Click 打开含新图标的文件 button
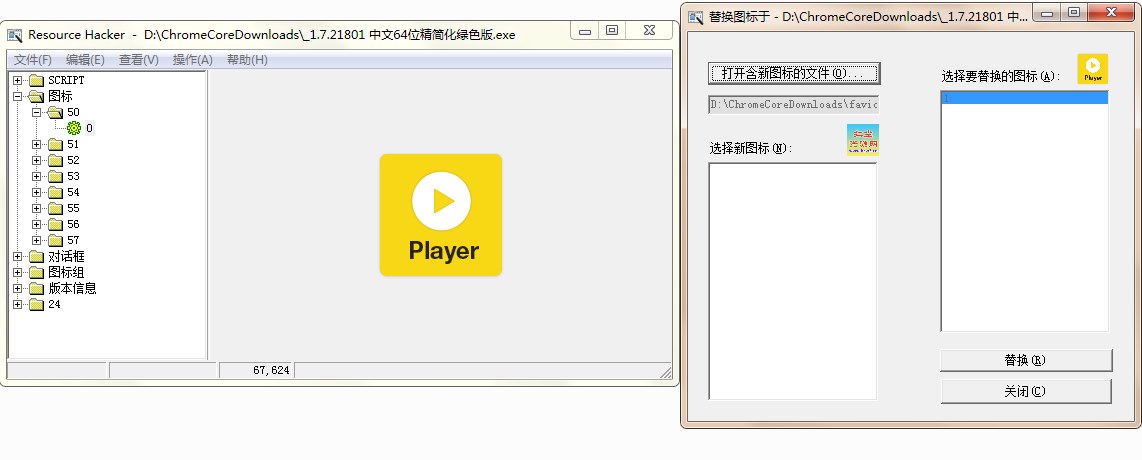 794,73
